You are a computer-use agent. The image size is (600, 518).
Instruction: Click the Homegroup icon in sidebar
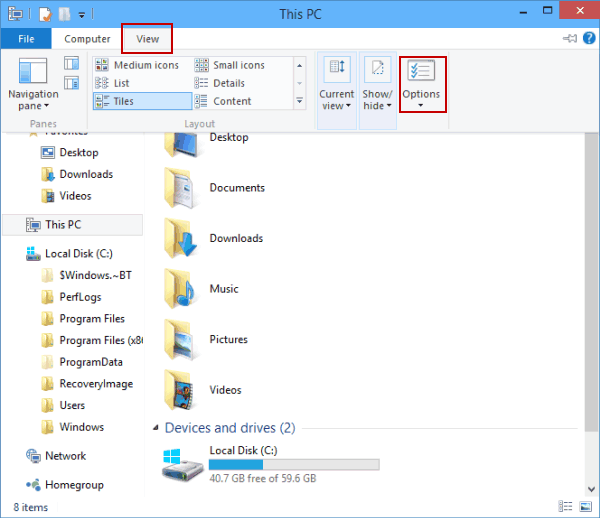pos(33,485)
